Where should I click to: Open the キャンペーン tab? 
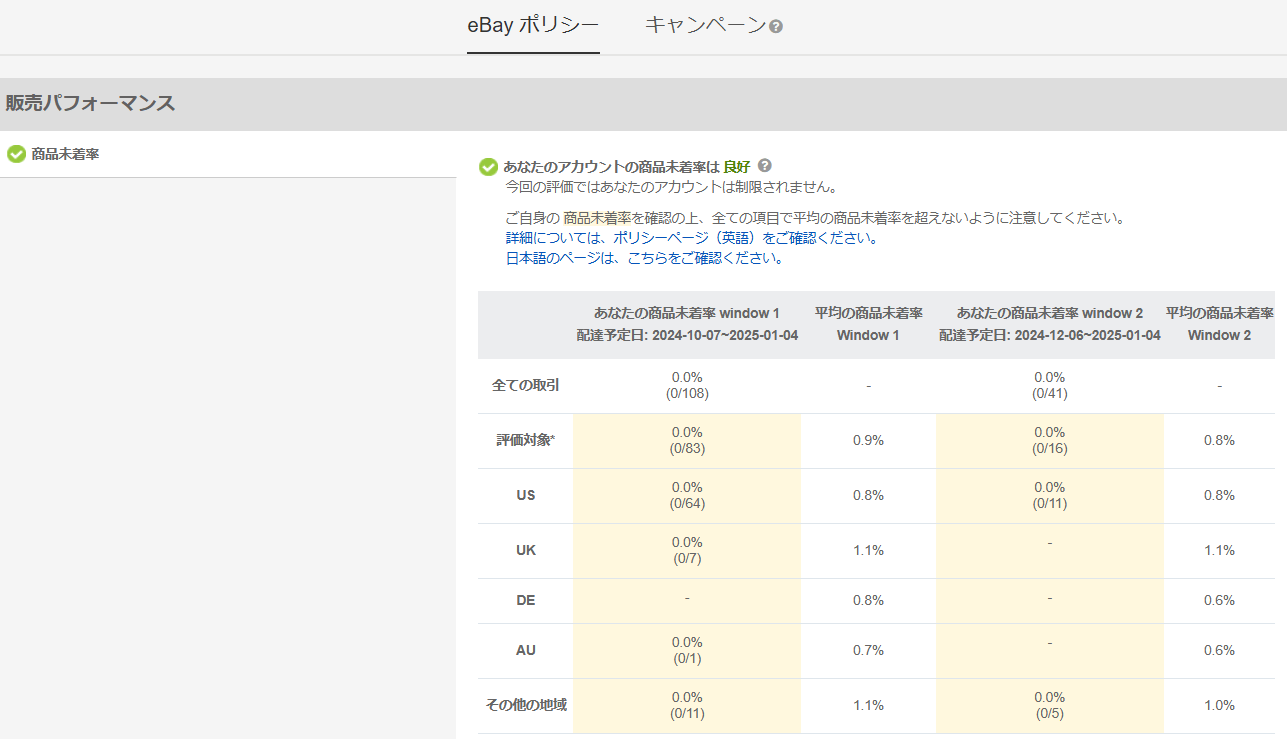coord(705,26)
